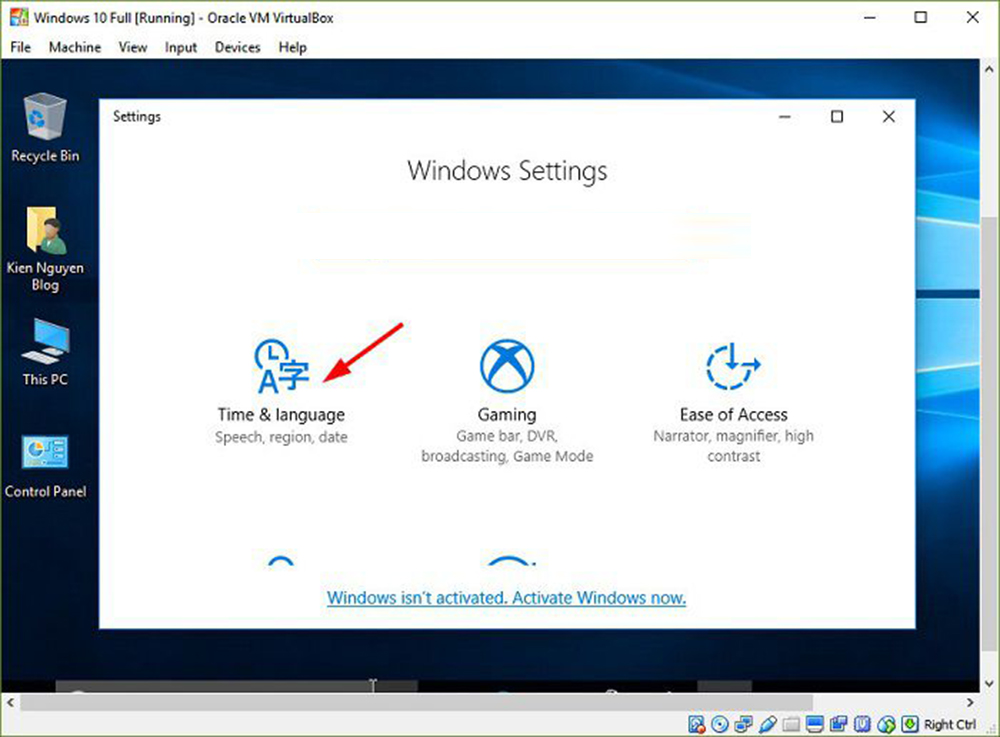Screen dimensions: 1000x737
Task: Open the Gaming Xbox icon
Action: pyautogui.click(x=507, y=365)
